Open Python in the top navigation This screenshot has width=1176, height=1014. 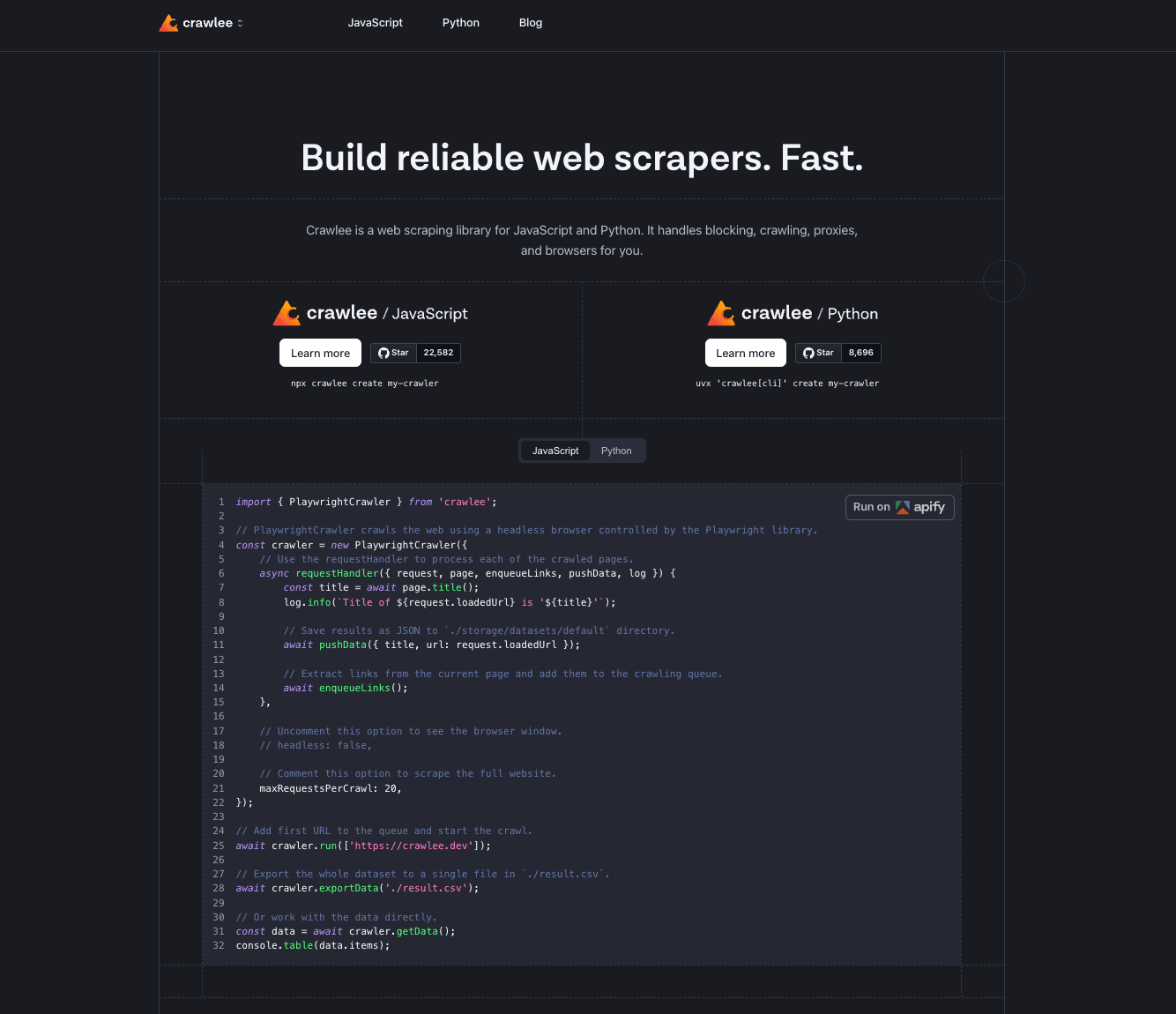[461, 23]
